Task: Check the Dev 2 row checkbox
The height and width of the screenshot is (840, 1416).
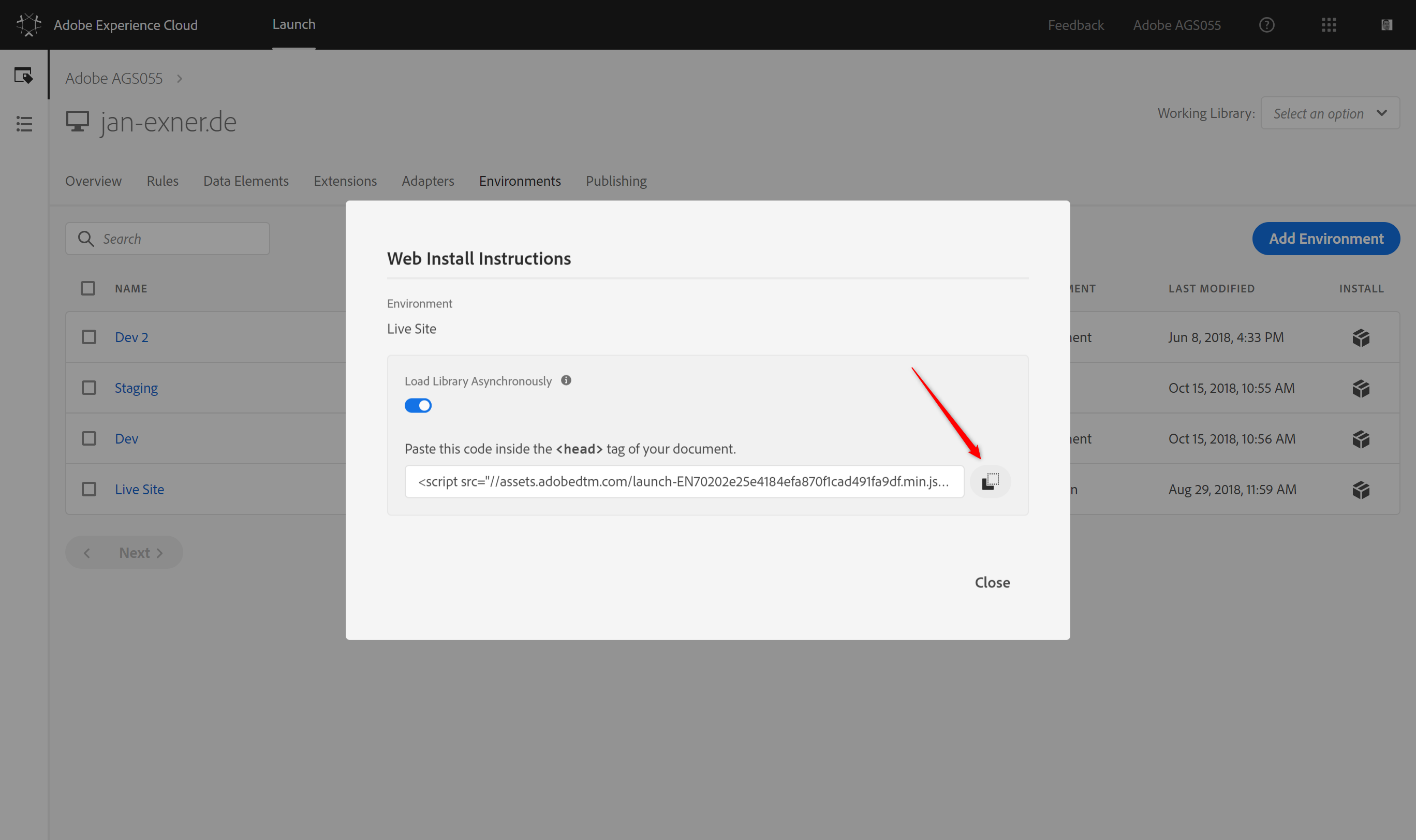Action: (89, 337)
